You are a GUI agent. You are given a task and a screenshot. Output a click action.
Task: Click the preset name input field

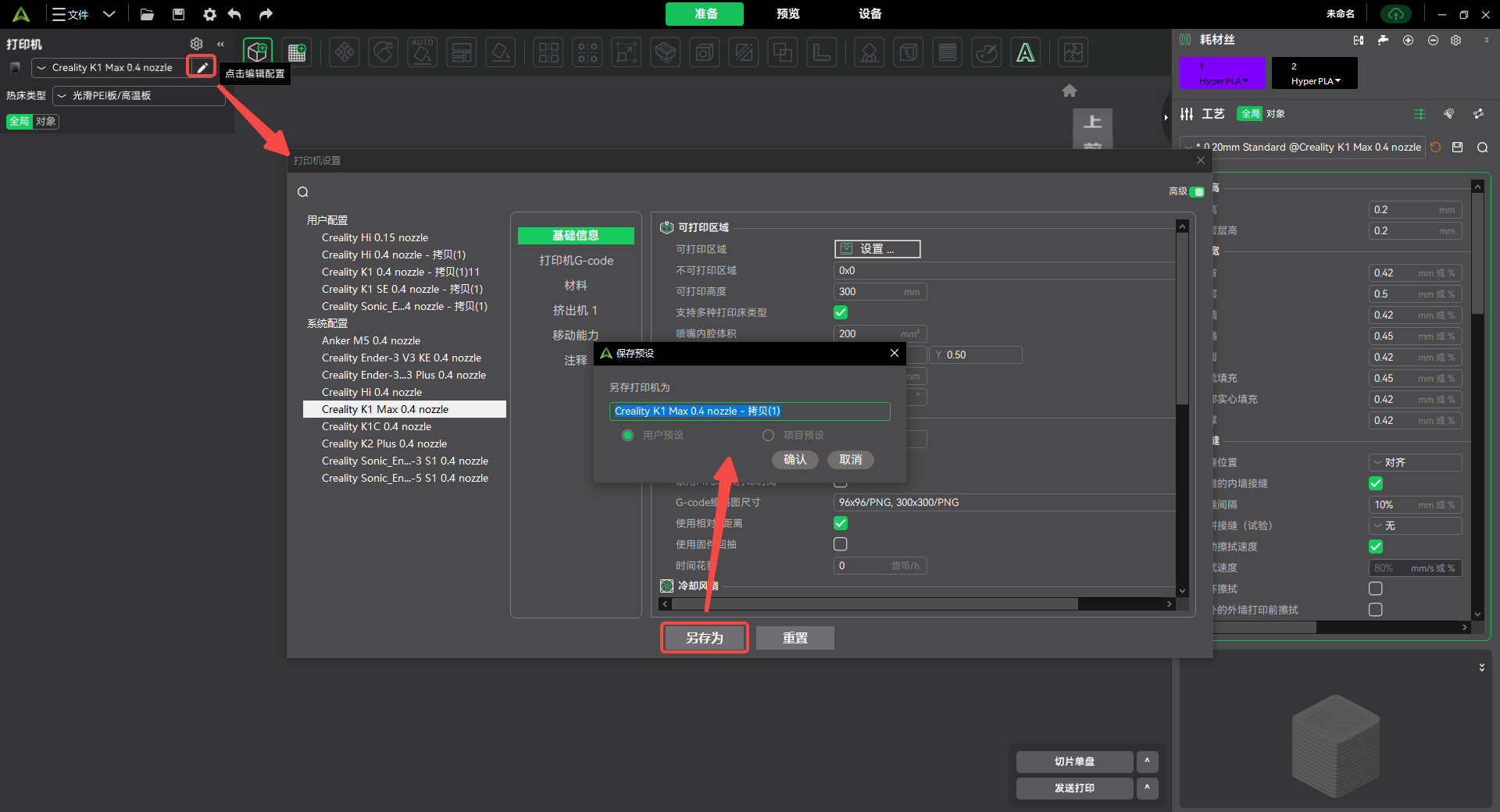pos(749,411)
